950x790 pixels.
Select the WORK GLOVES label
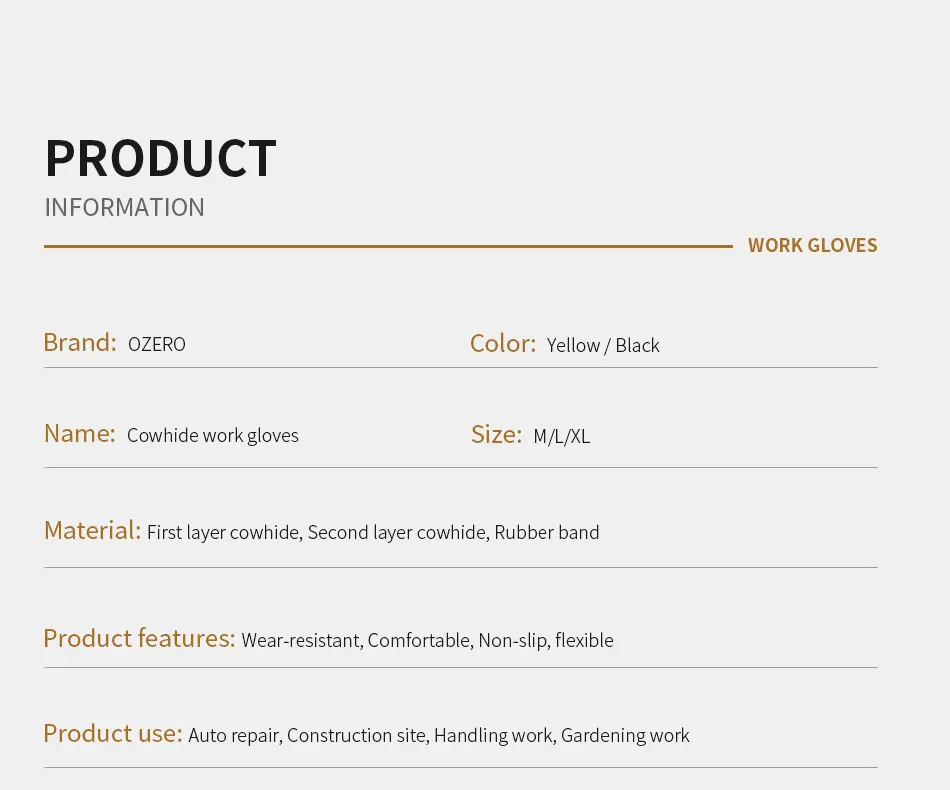pos(812,245)
